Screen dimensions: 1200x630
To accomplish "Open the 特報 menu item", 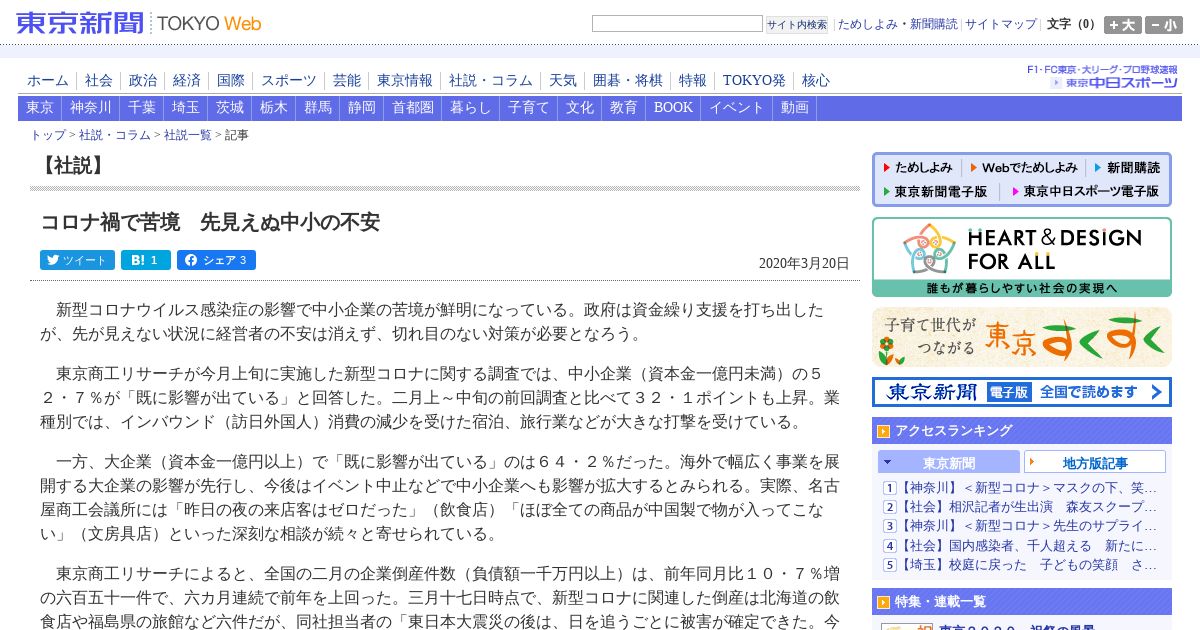I will pos(693,81).
